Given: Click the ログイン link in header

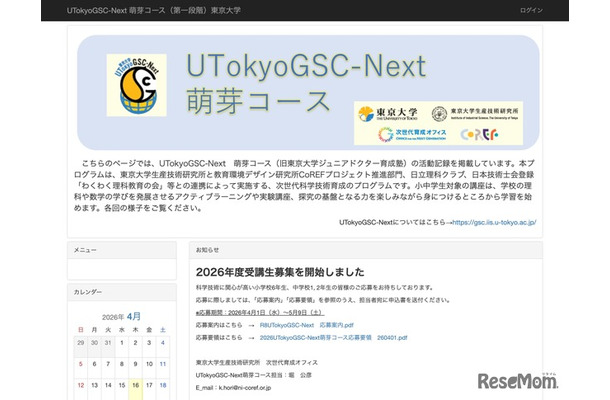Looking at the screenshot, I should (531, 11).
